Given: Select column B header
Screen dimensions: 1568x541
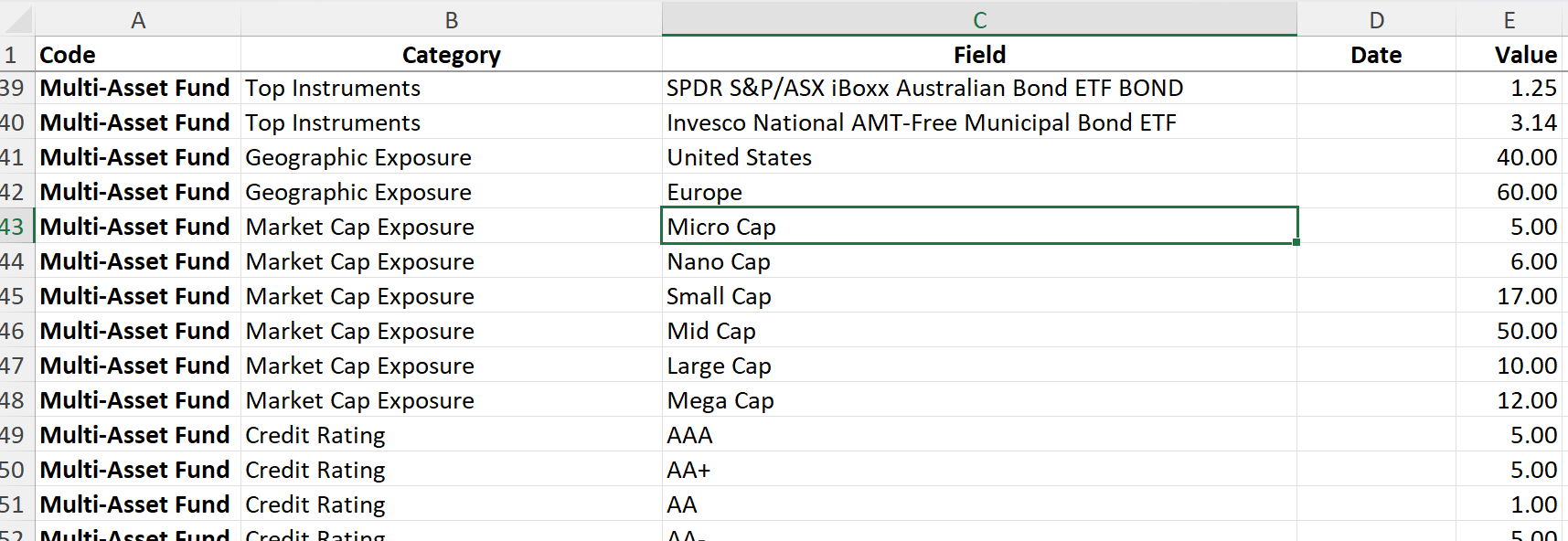Looking at the screenshot, I should 452,19.
